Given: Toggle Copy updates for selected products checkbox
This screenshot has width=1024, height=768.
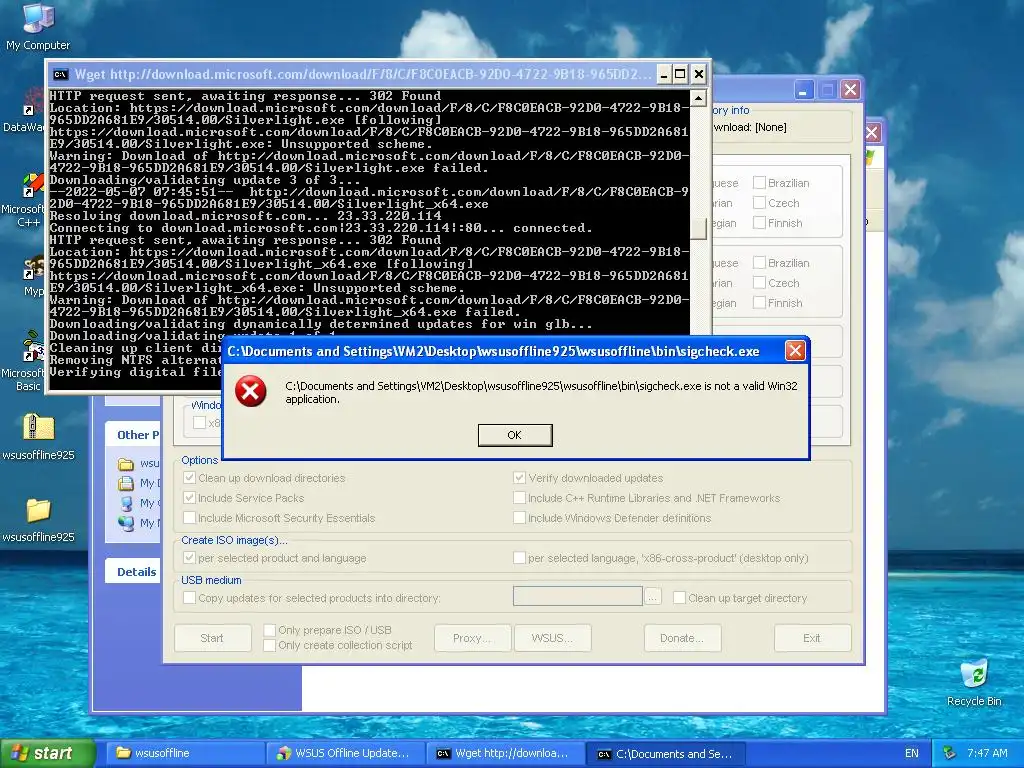Looking at the screenshot, I should point(189,598).
